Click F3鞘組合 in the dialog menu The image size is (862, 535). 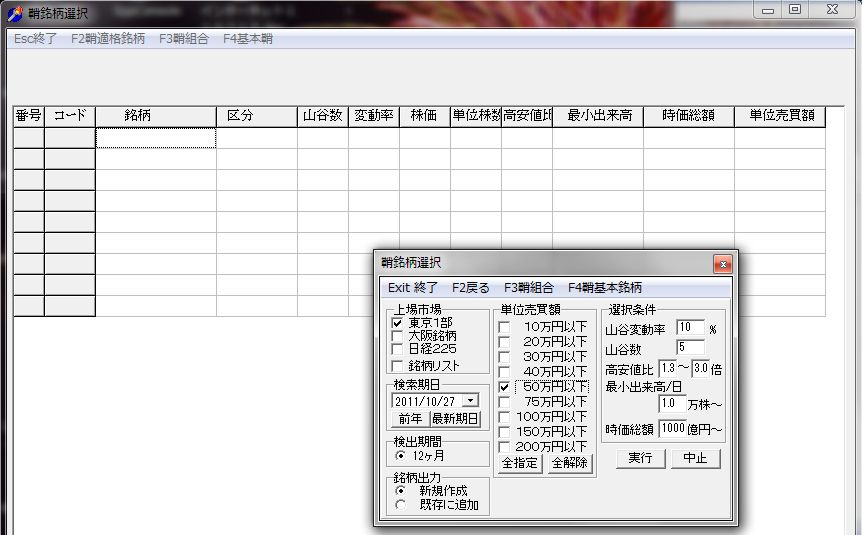pos(528,288)
